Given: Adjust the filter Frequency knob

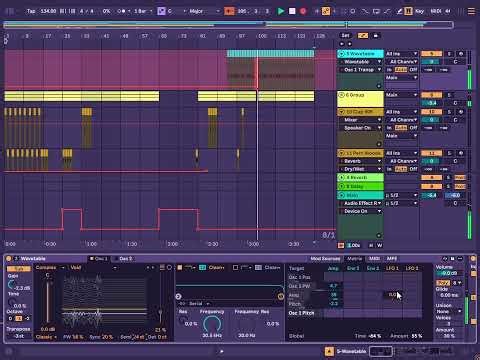Looking at the screenshot, I should pos(212,324).
